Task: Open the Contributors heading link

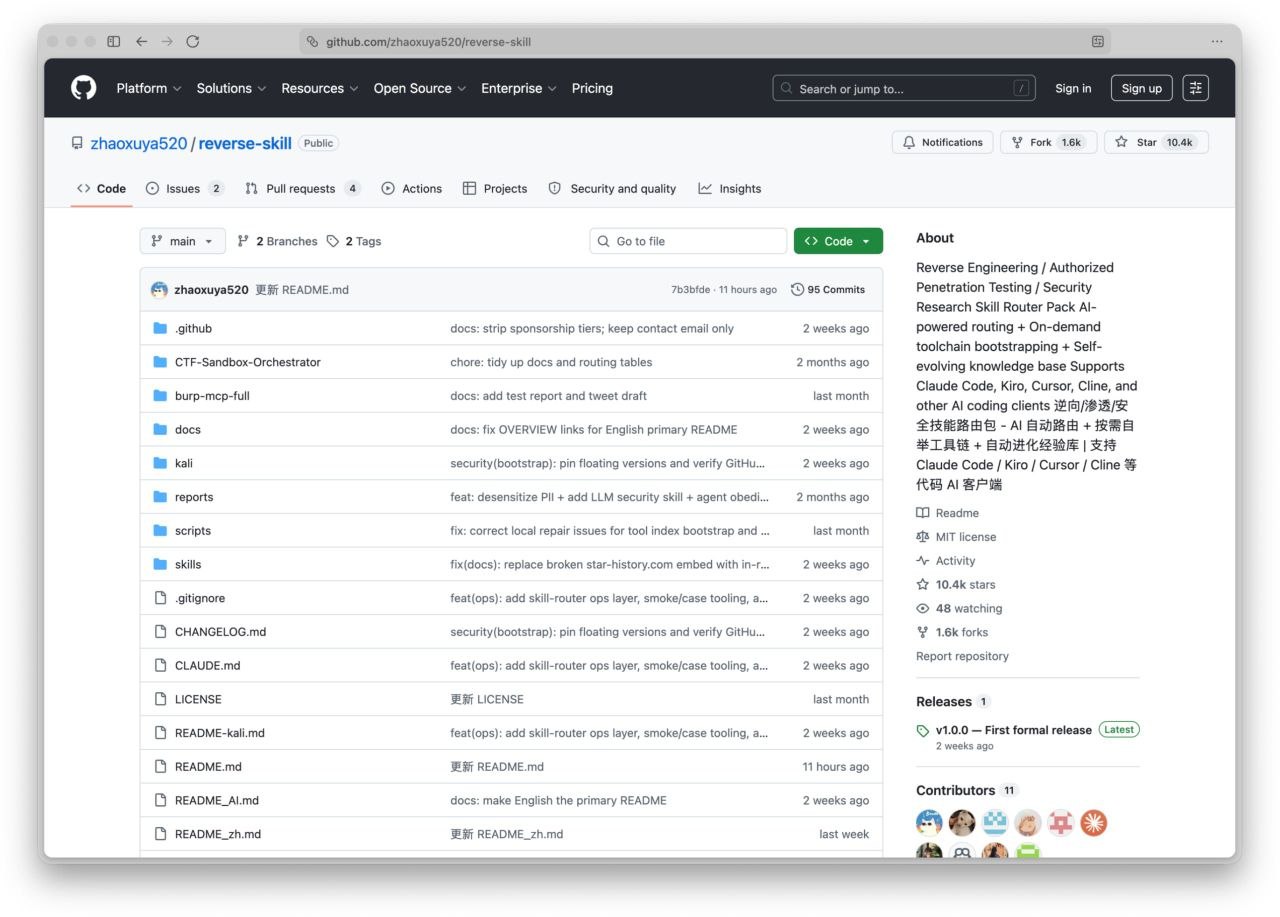Action: coord(955,790)
